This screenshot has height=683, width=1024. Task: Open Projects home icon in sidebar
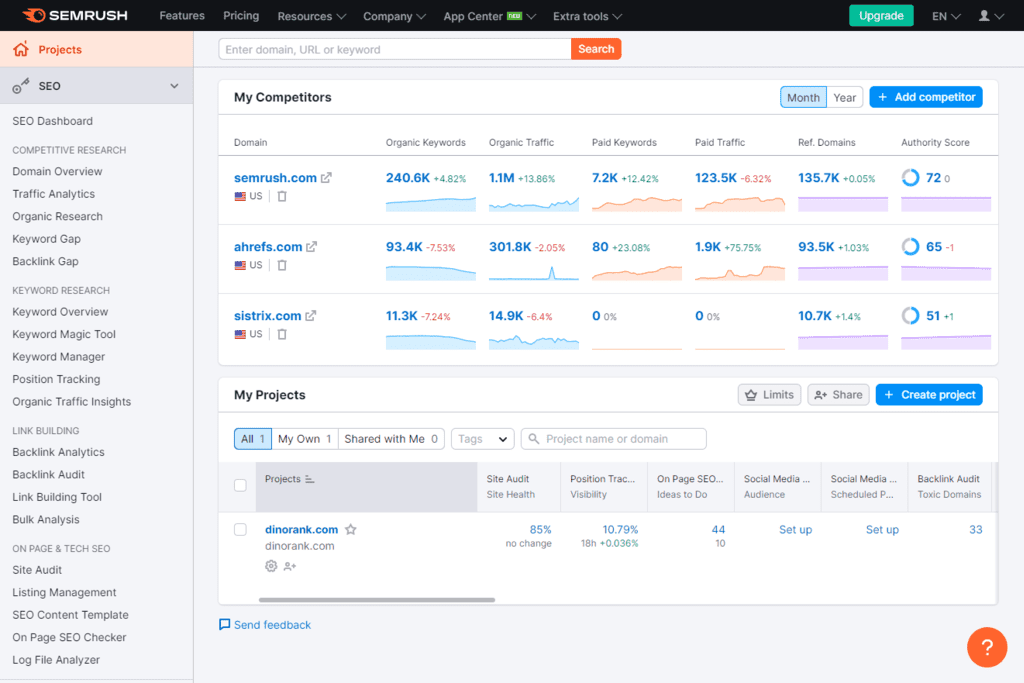coord(21,49)
